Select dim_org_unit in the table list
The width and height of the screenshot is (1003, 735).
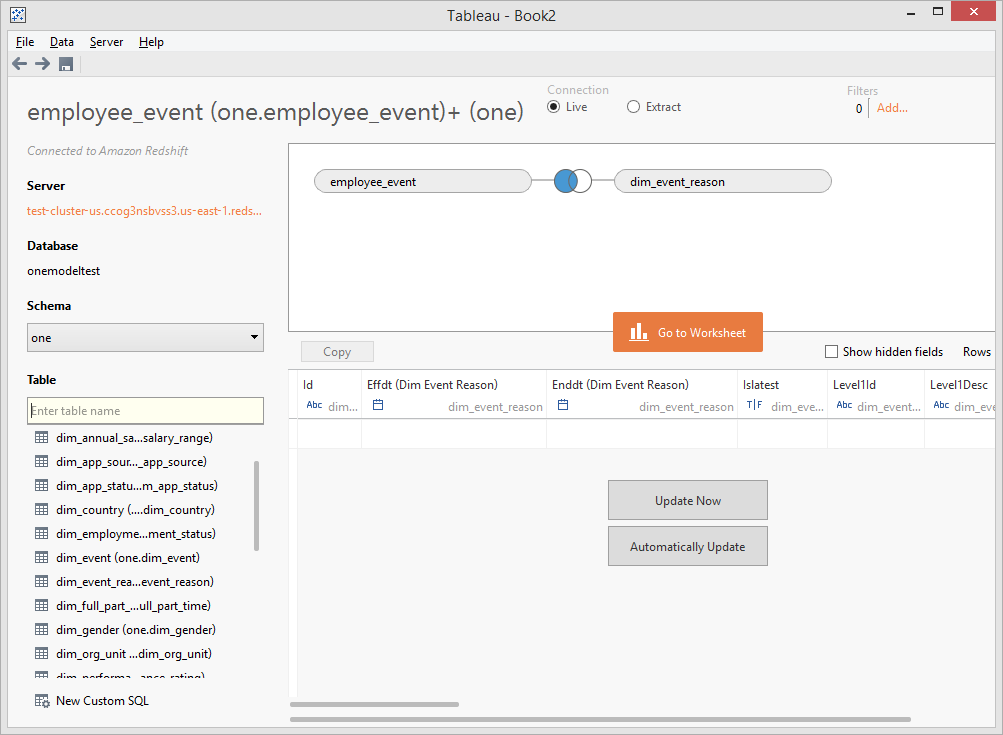(134, 654)
